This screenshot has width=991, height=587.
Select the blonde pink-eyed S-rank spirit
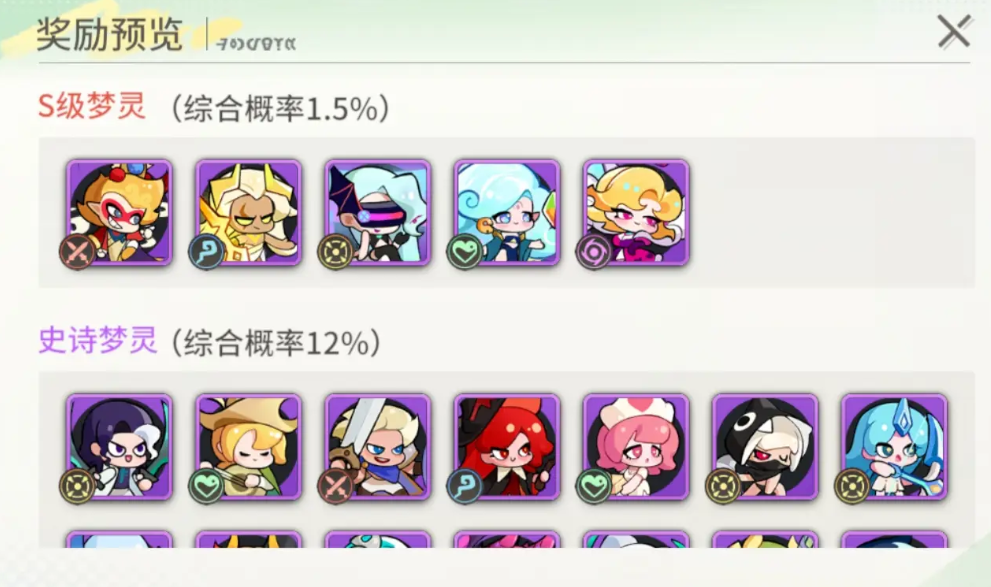click(636, 212)
